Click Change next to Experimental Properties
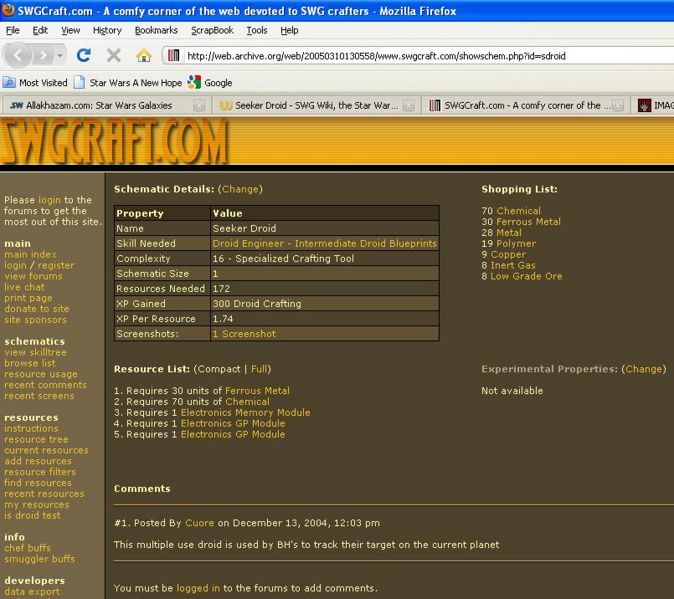This screenshot has height=599, width=674. click(643, 369)
